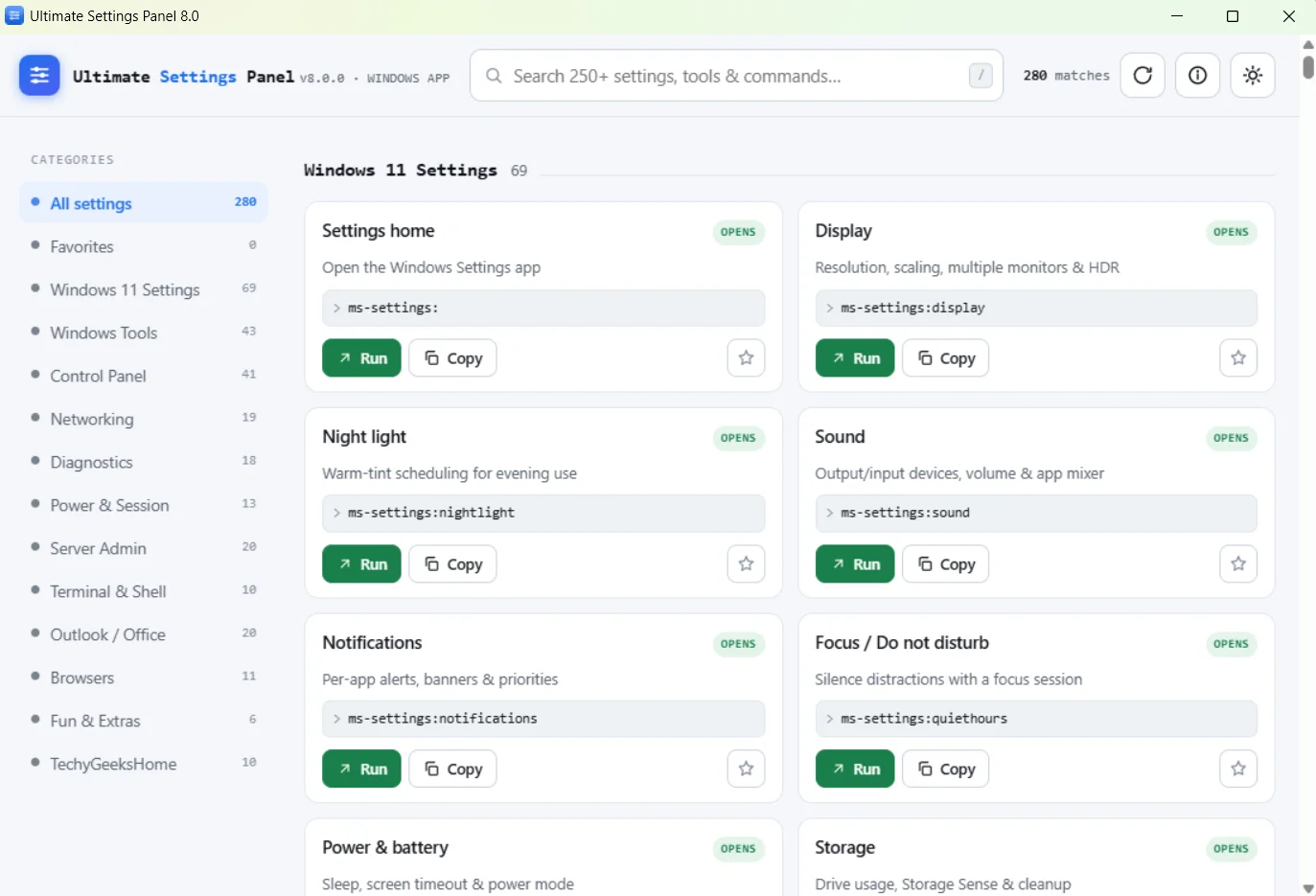Copy the ms-settings:notifications command
Viewport: 1316px width, 896px height.
point(452,769)
